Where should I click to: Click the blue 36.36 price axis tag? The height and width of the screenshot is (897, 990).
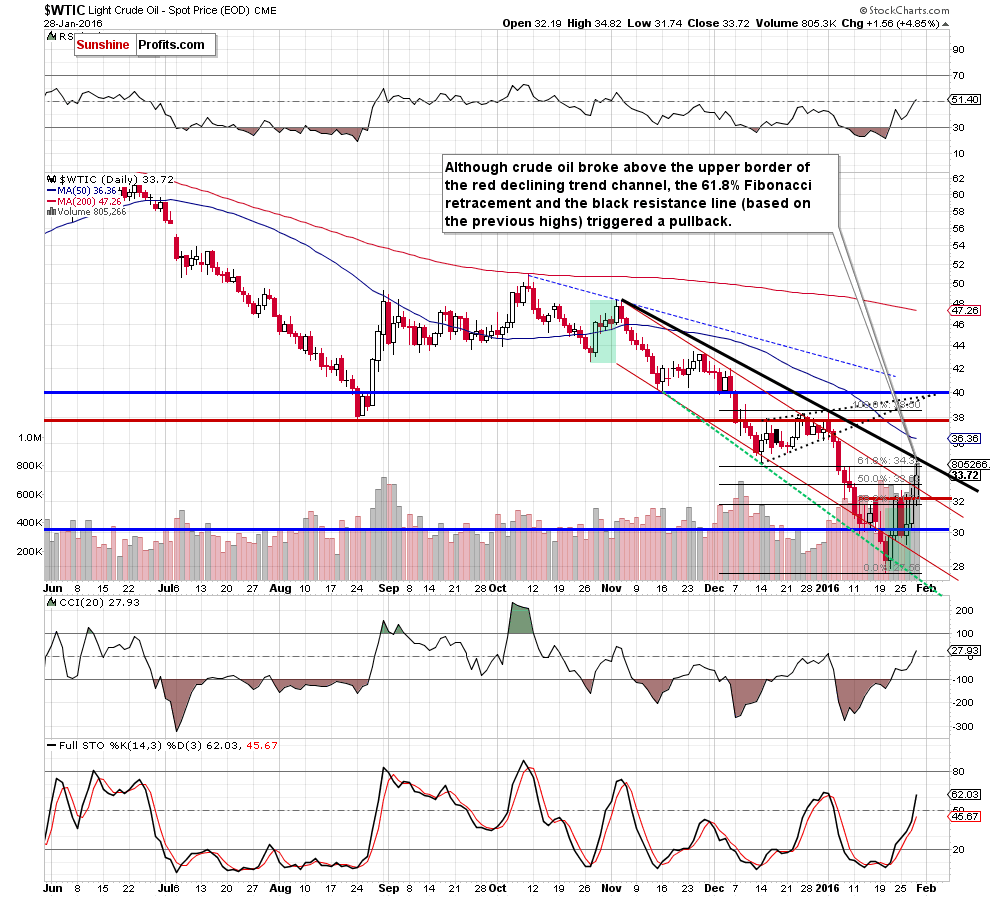pyautogui.click(x=964, y=438)
